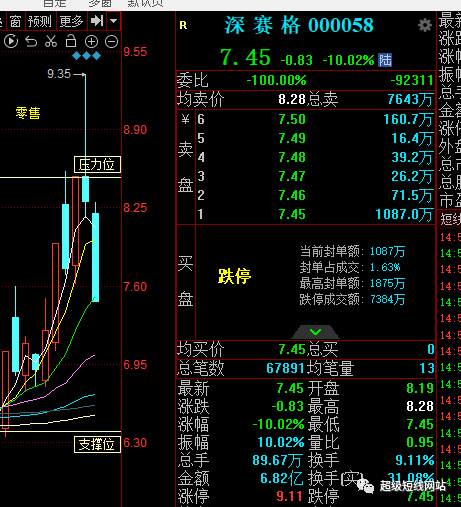Click 振幅 value 10.02%
The height and width of the screenshot is (507, 461).
281,442
